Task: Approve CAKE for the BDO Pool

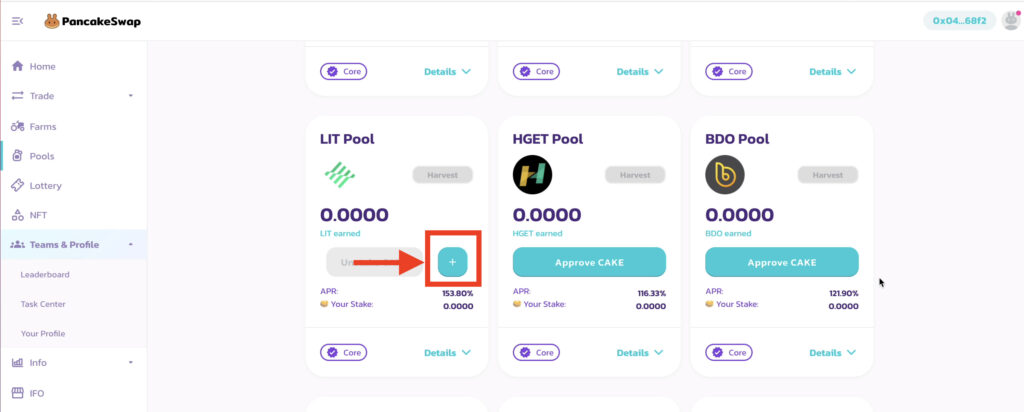Action: (x=782, y=262)
